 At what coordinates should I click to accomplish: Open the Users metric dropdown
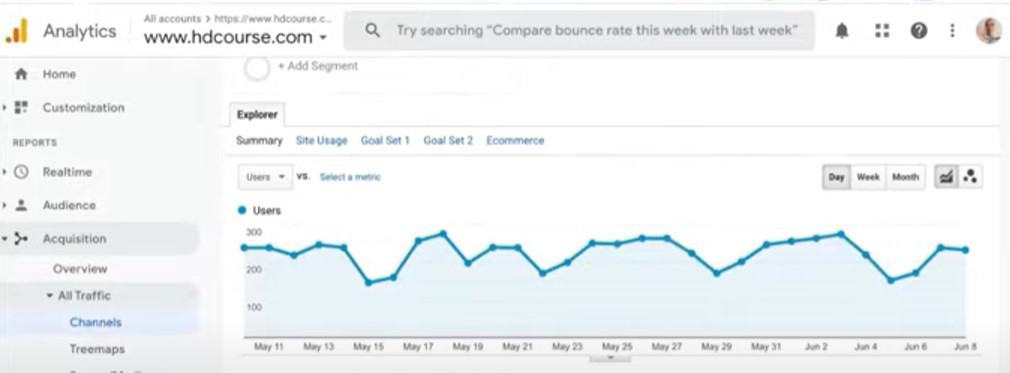pyautogui.click(x=265, y=177)
